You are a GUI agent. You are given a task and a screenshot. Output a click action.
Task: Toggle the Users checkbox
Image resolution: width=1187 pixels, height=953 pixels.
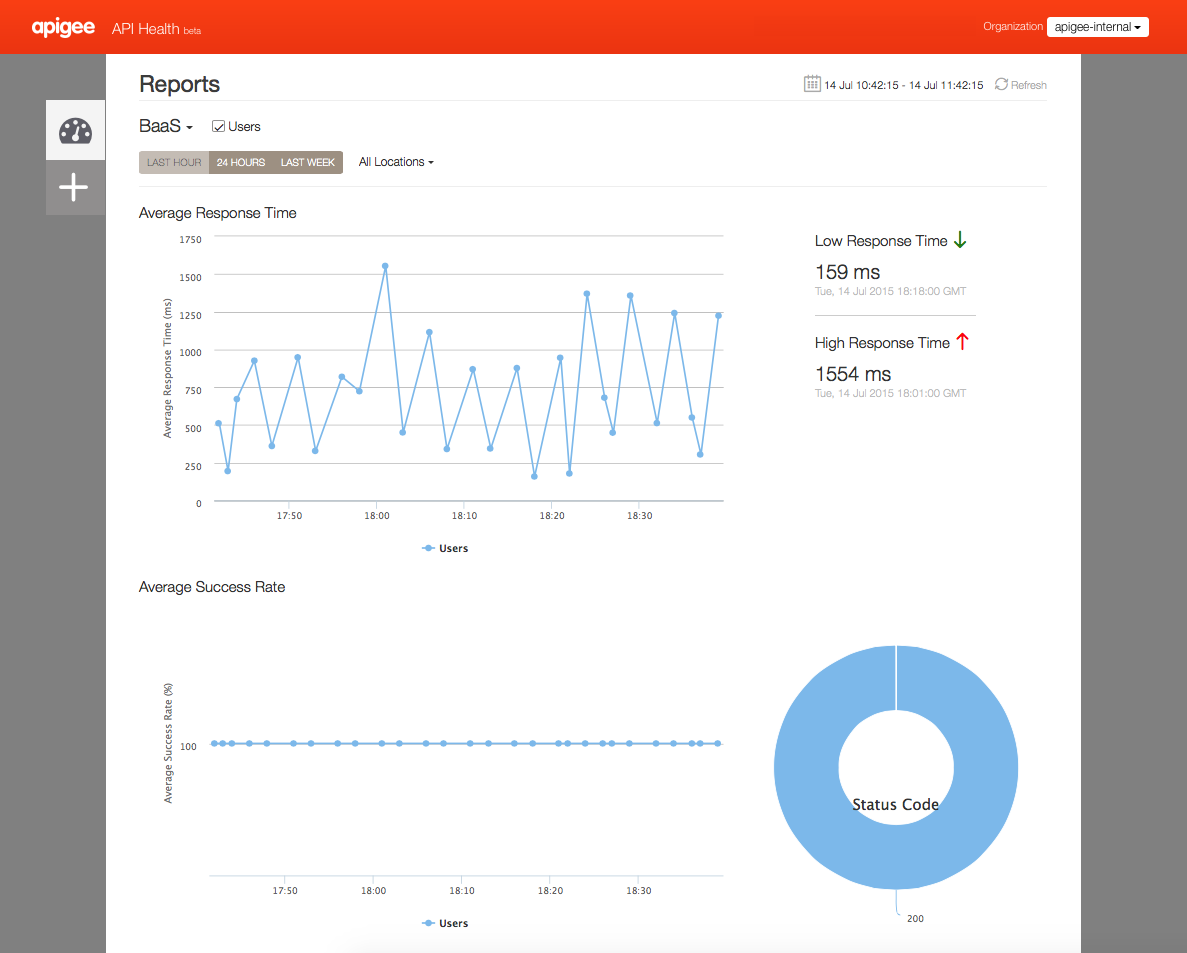[x=218, y=126]
